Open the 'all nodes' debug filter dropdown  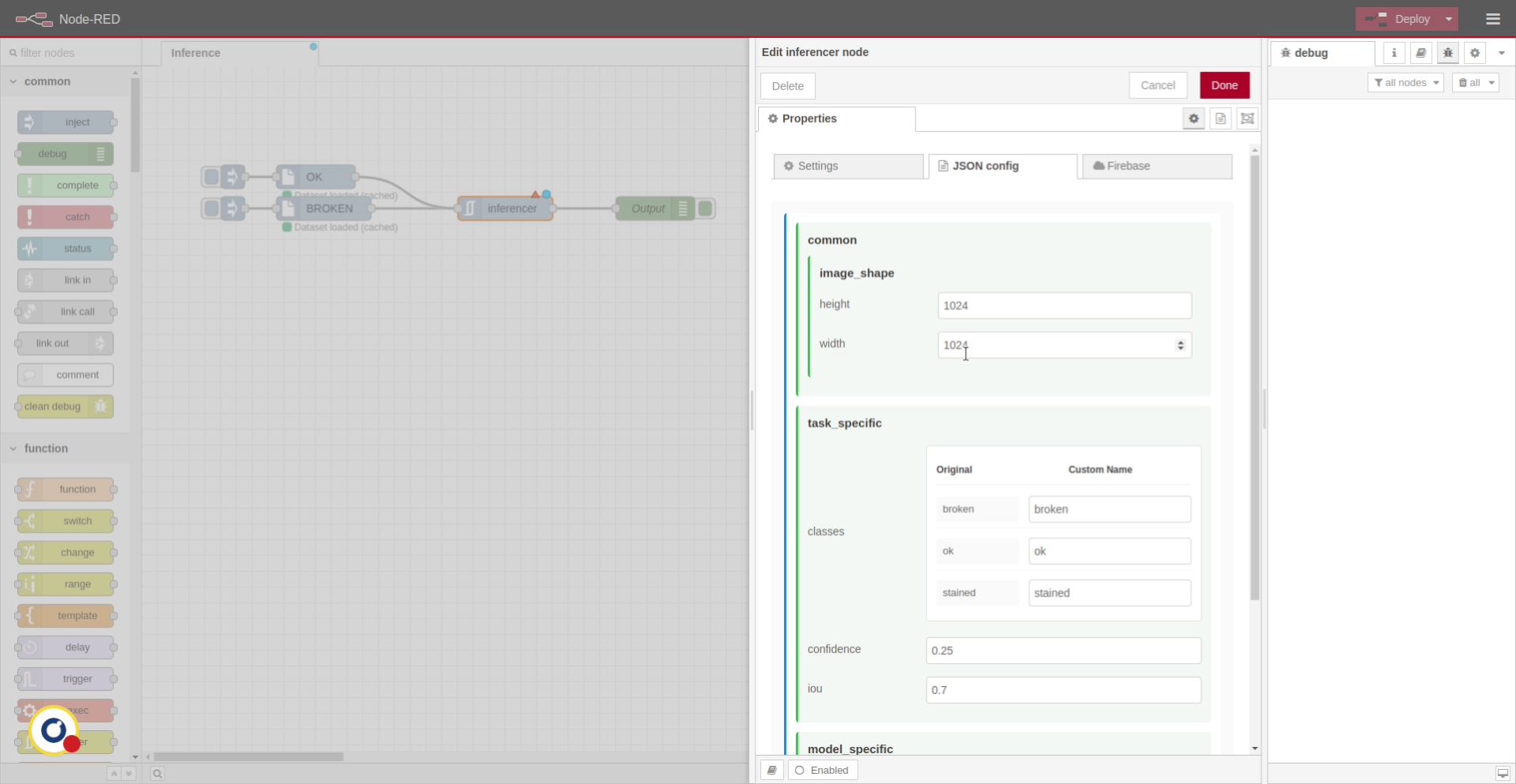tap(1405, 82)
